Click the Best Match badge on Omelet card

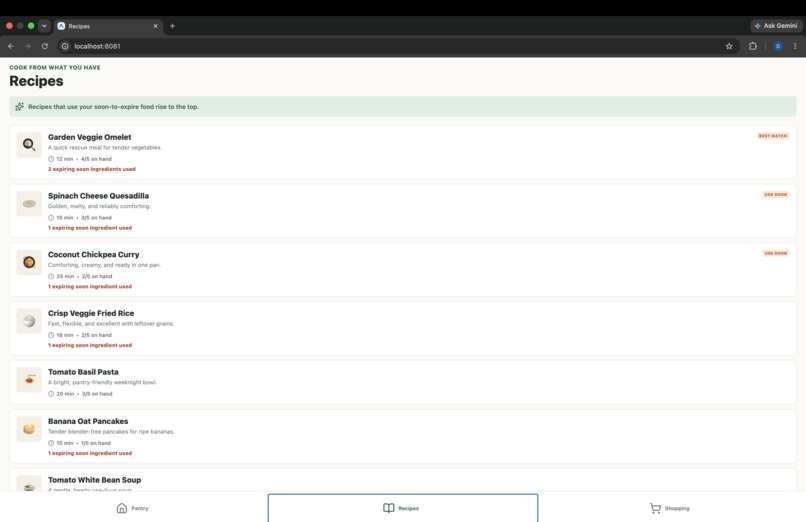(773, 136)
